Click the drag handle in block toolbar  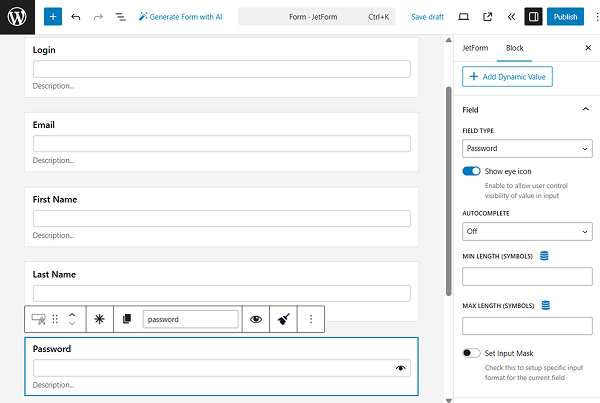pos(56,319)
